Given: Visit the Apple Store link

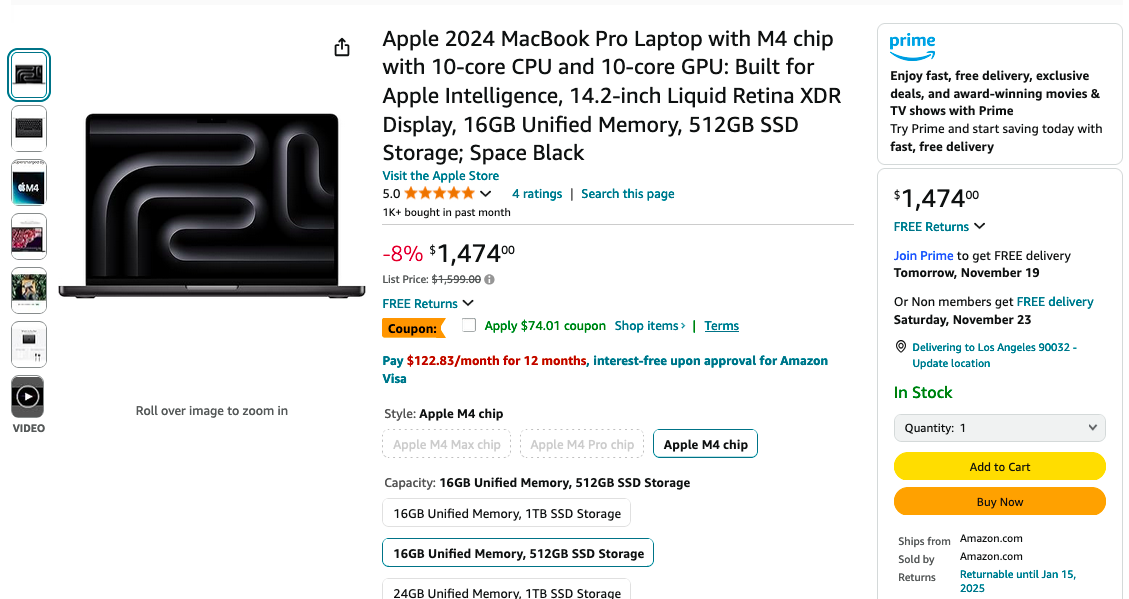Looking at the screenshot, I should pos(440,175).
